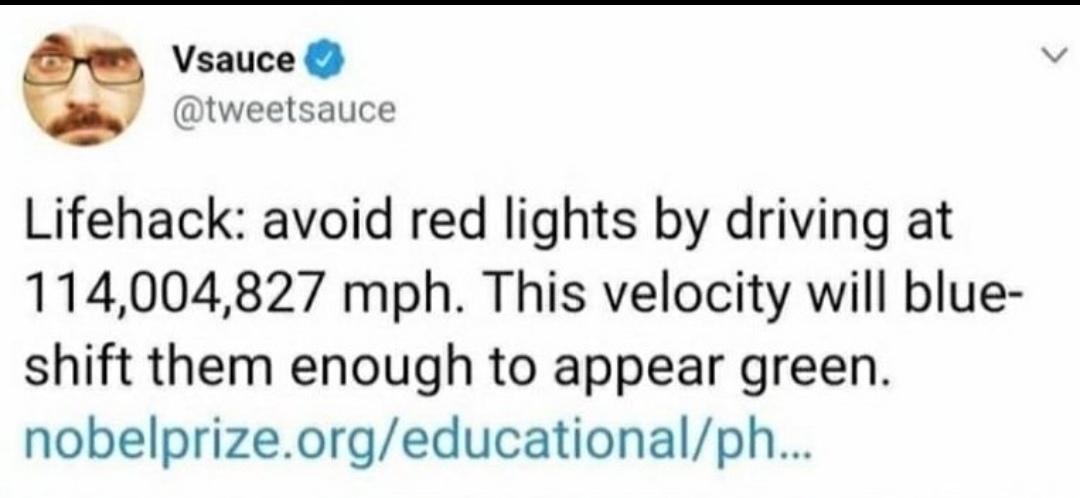Open Vsauce's profile picture
Screen dimensions: 1080x498
(x=86, y=86)
